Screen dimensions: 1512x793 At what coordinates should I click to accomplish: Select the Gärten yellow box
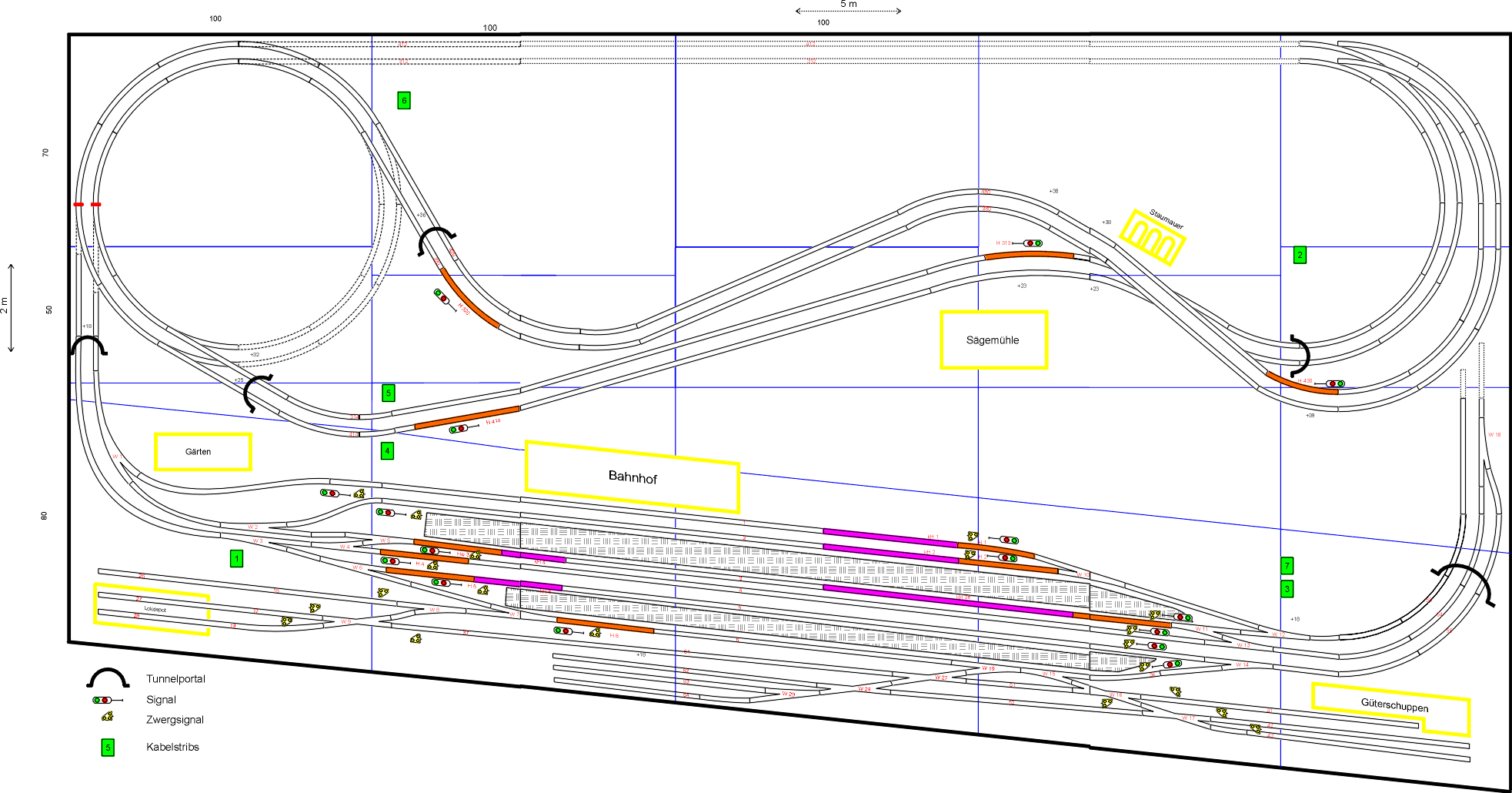202,452
